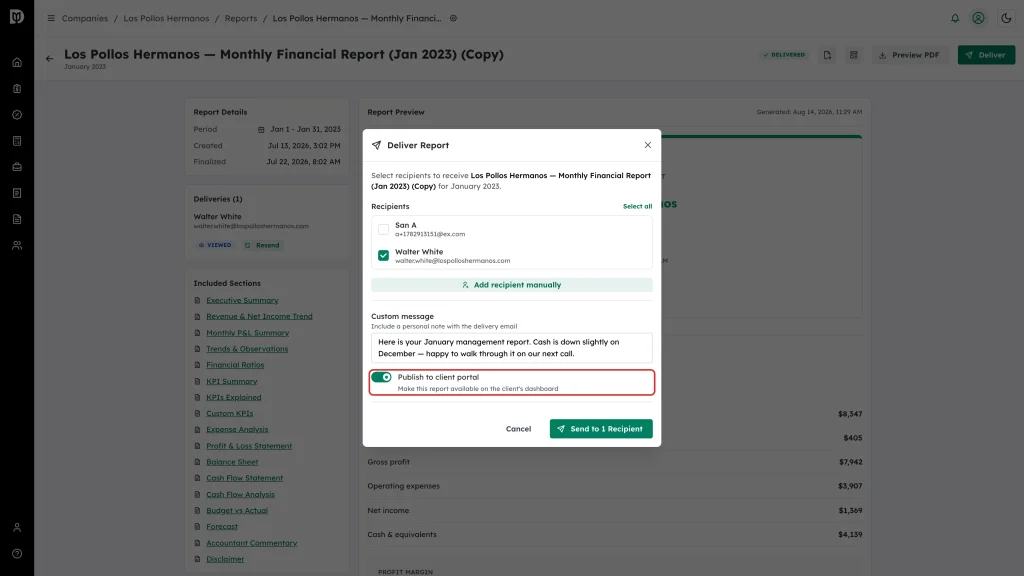Click the Delivered status badge

coord(784,55)
